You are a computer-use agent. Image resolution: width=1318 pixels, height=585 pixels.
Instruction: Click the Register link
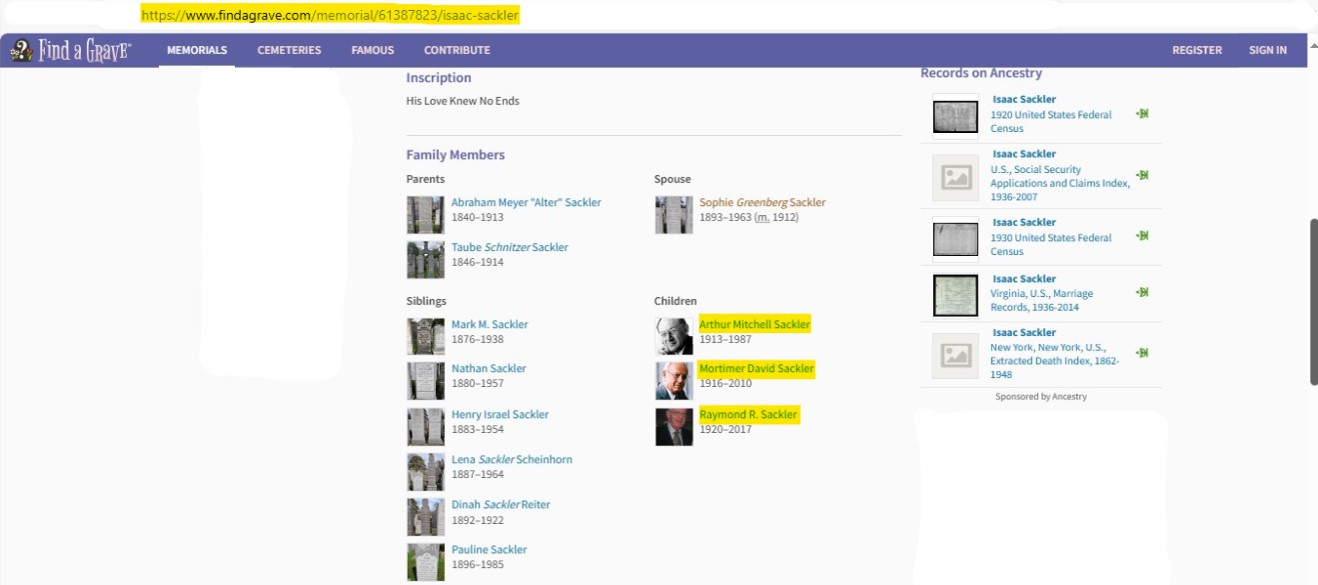(1197, 50)
